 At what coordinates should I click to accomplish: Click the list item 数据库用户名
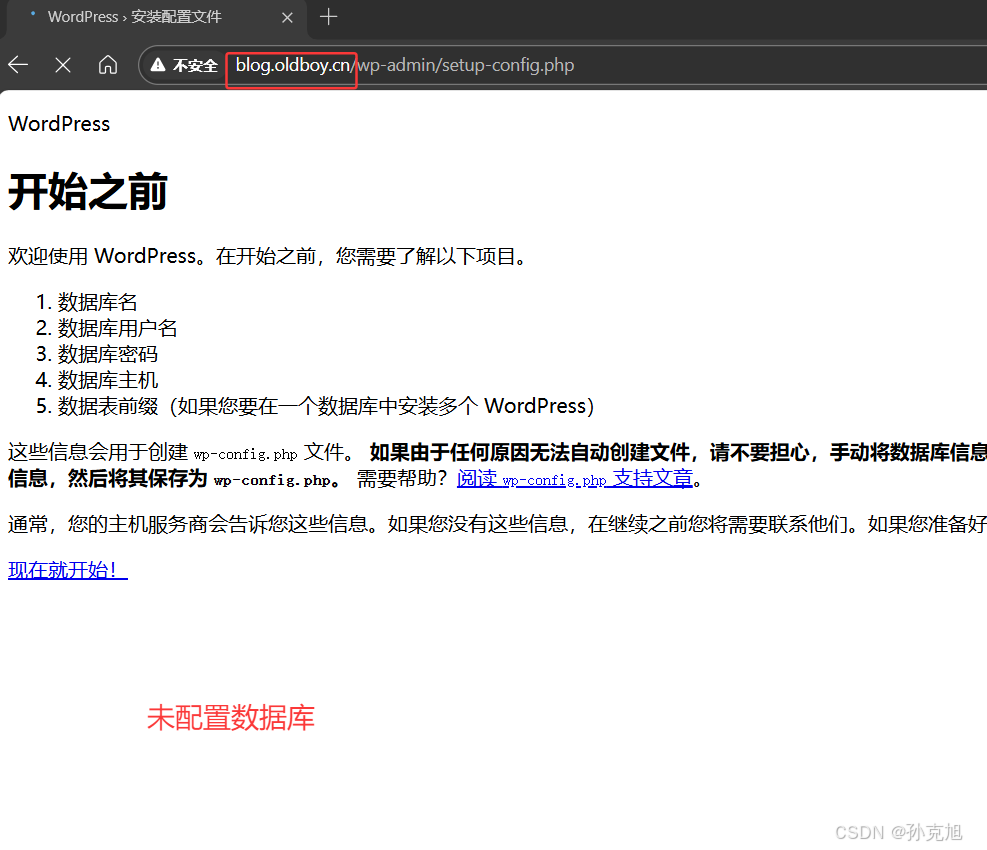pyautogui.click(x=117, y=328)
